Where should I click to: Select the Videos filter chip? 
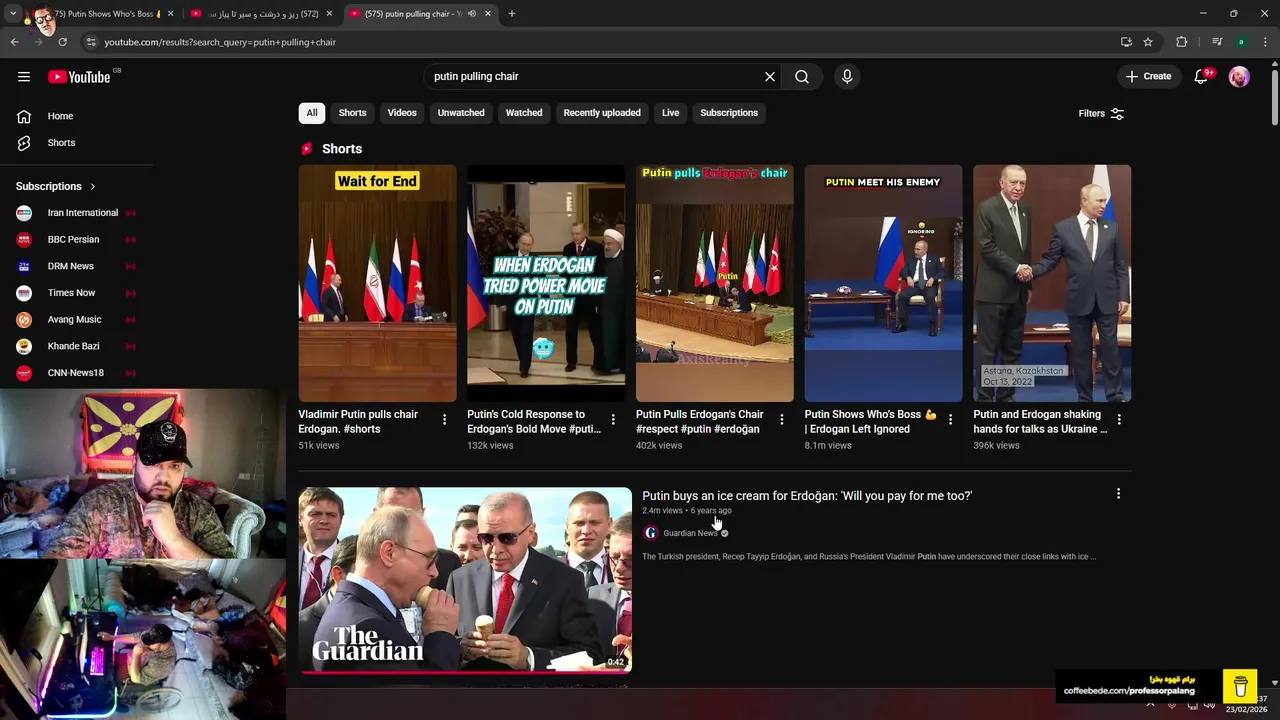click(x=402, y=113)
